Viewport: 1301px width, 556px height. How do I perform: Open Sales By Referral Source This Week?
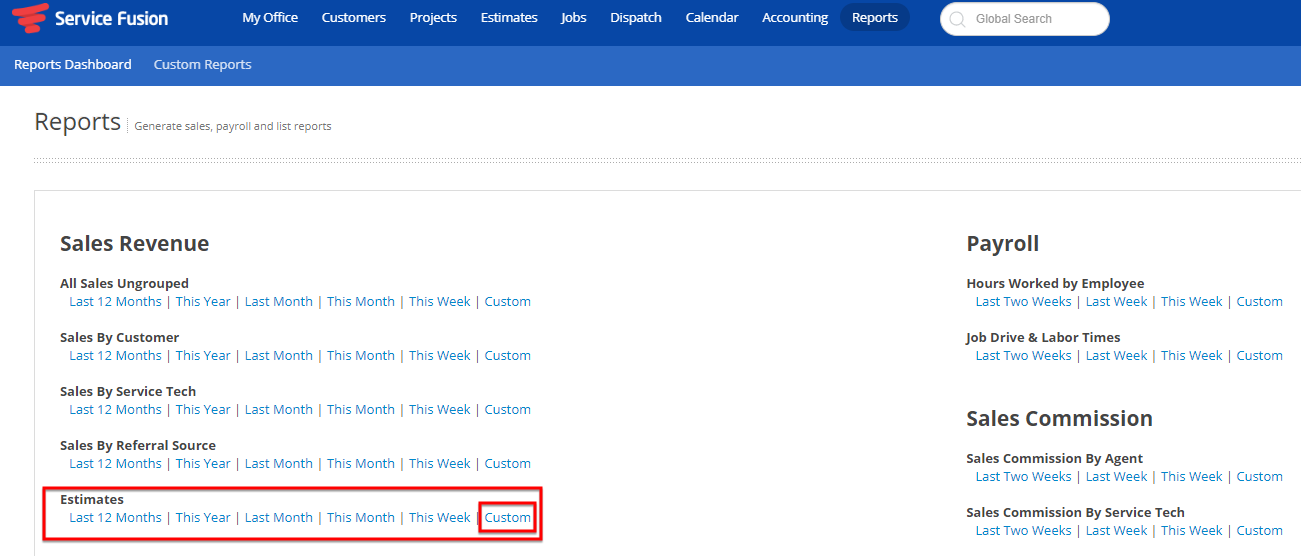click(440, 464)
